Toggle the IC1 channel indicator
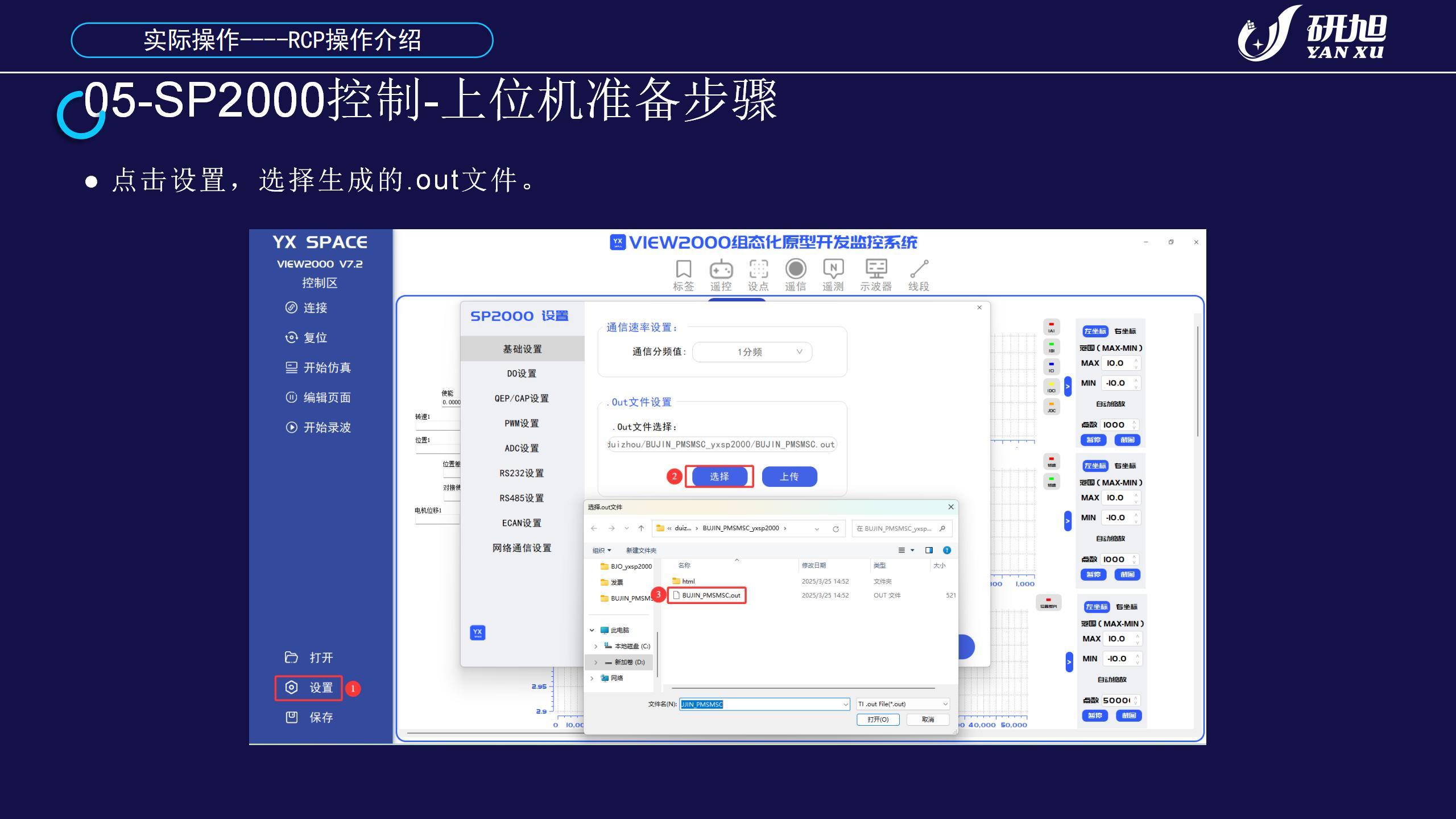This screenshot has width=1456, height=819. (1051, 367)
